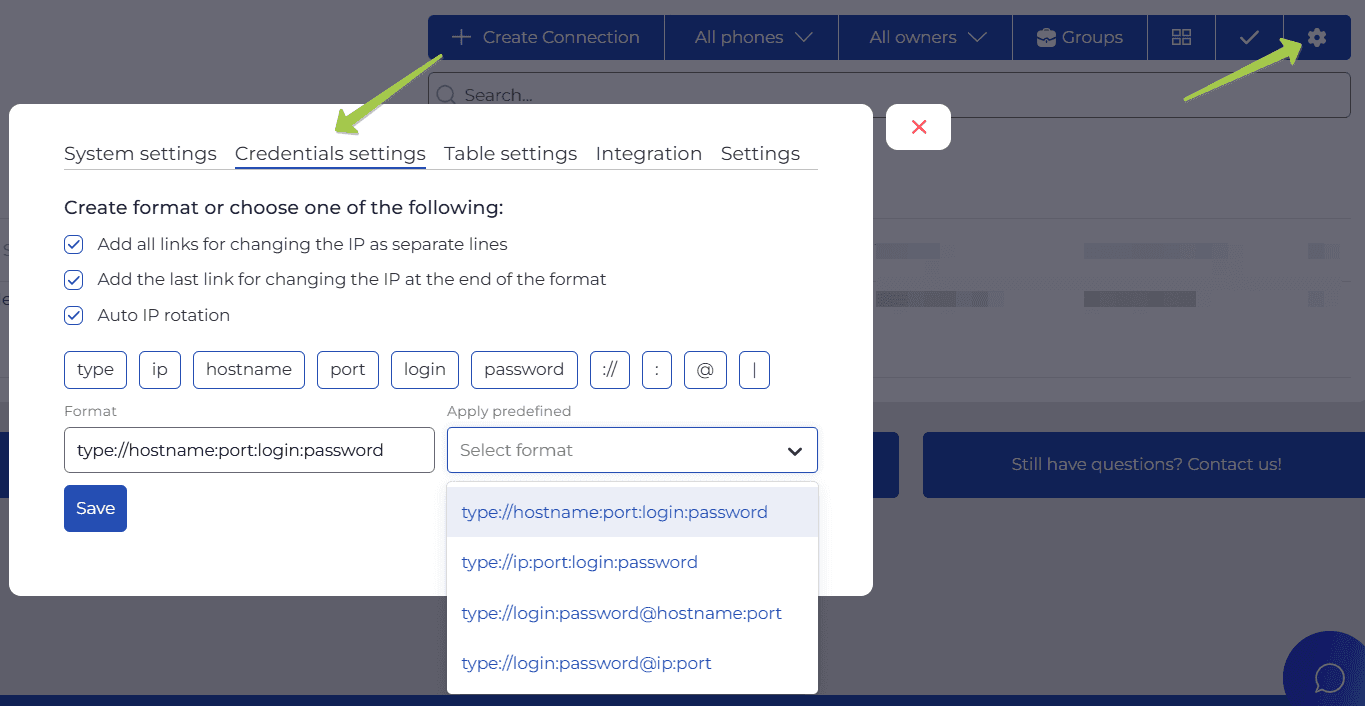Choose type://login:password@ip:port format option
This screenshot has height=706, width=1365.
tap(586, 663)
